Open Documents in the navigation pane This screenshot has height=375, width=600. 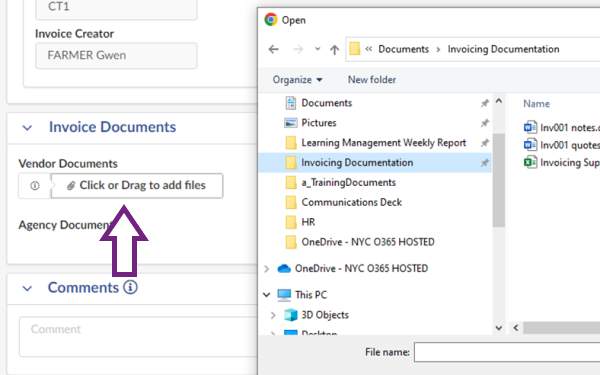coord(326,103)
